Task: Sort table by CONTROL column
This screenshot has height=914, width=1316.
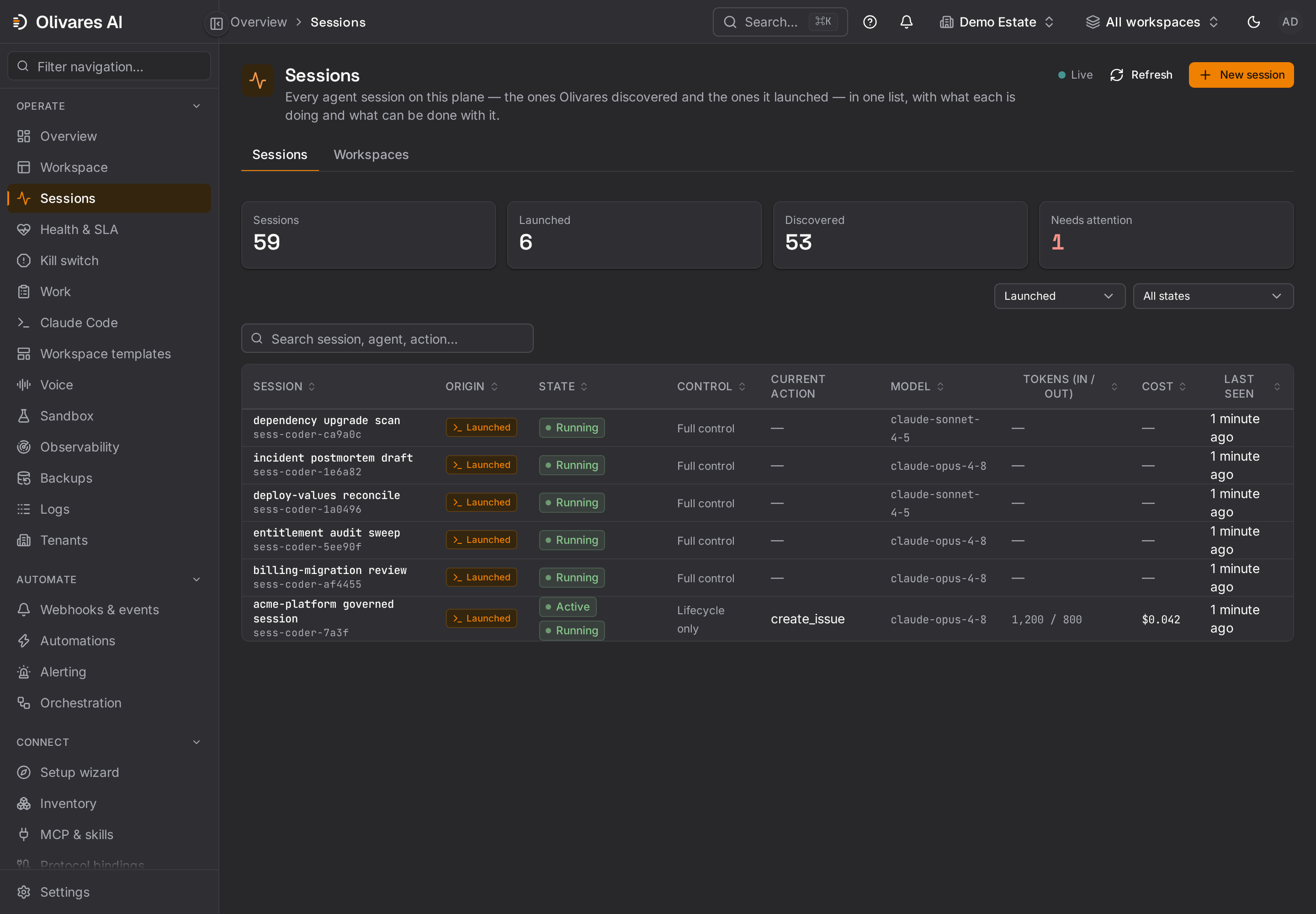Action: click(x=711, y=387)
